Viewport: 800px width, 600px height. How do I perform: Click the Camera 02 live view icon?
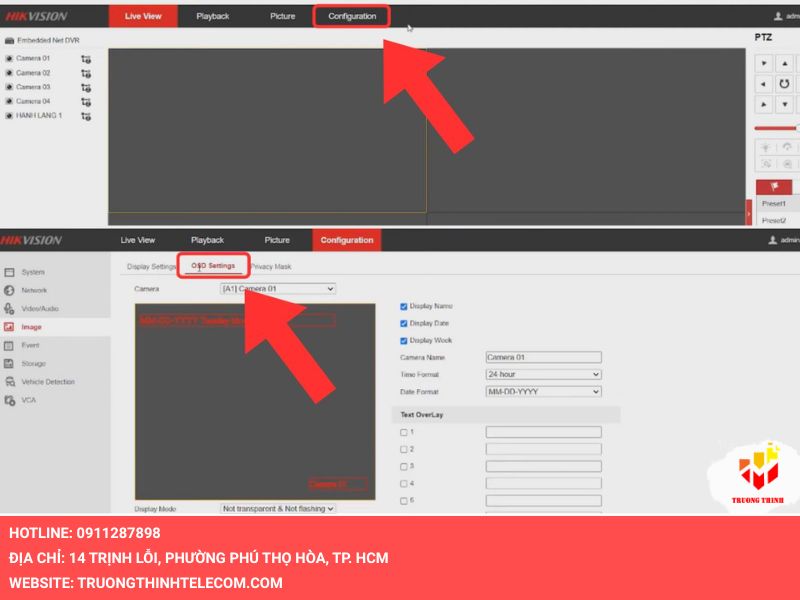pyautogui.click(x=9, y=73)
